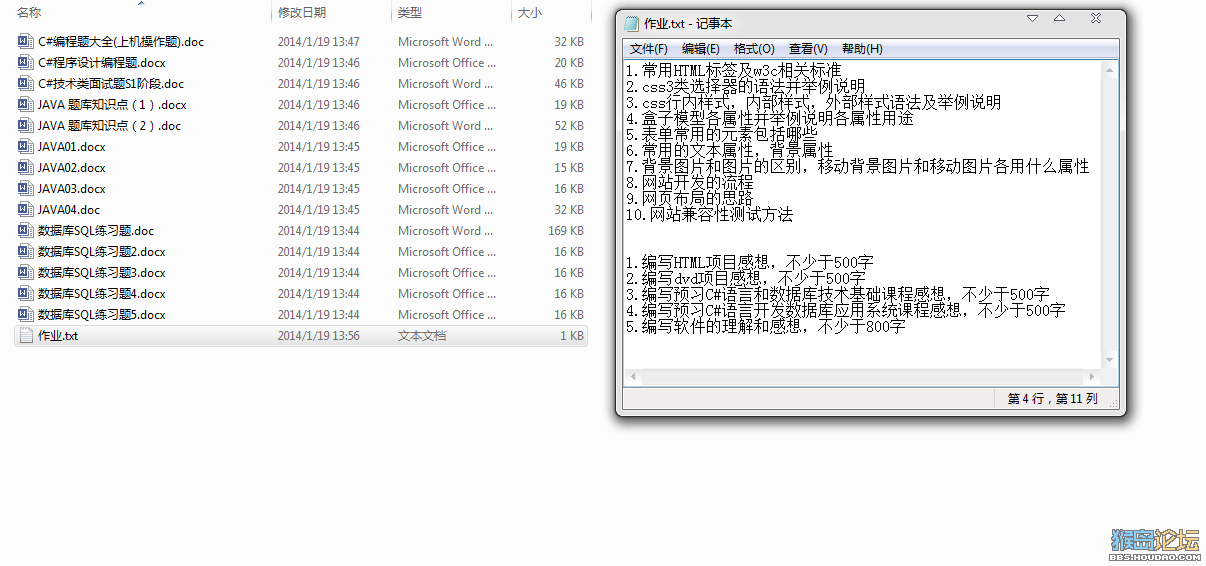Click Word icon of 数据库SQL练习题3.docx
This screenshot has height=566, width=1206.
point(26,273)
